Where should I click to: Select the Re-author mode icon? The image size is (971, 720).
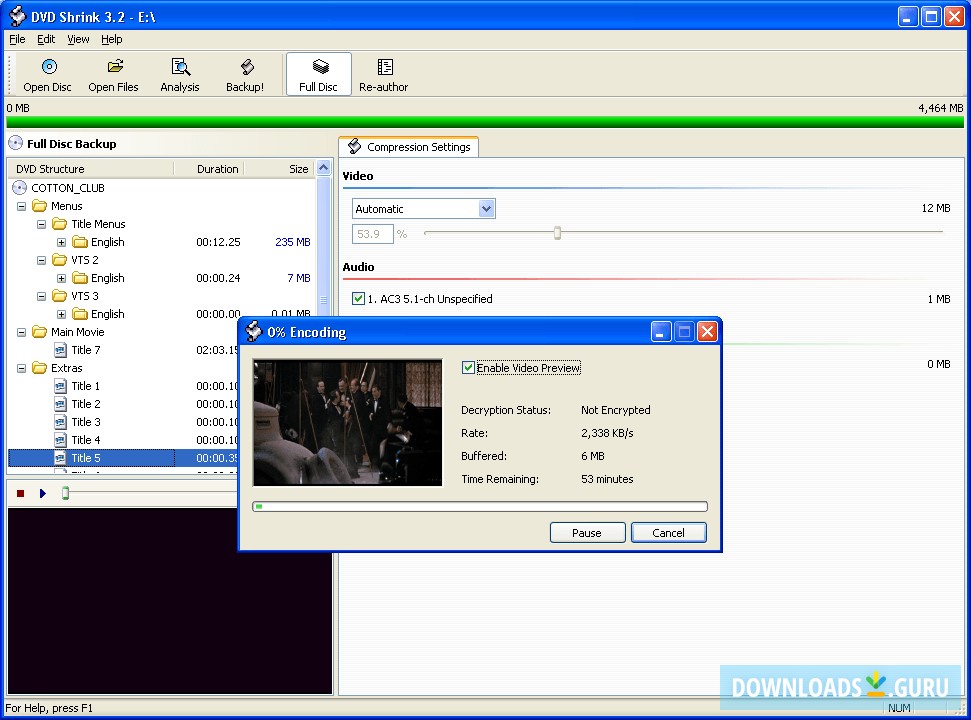click(x=383, y=70)
